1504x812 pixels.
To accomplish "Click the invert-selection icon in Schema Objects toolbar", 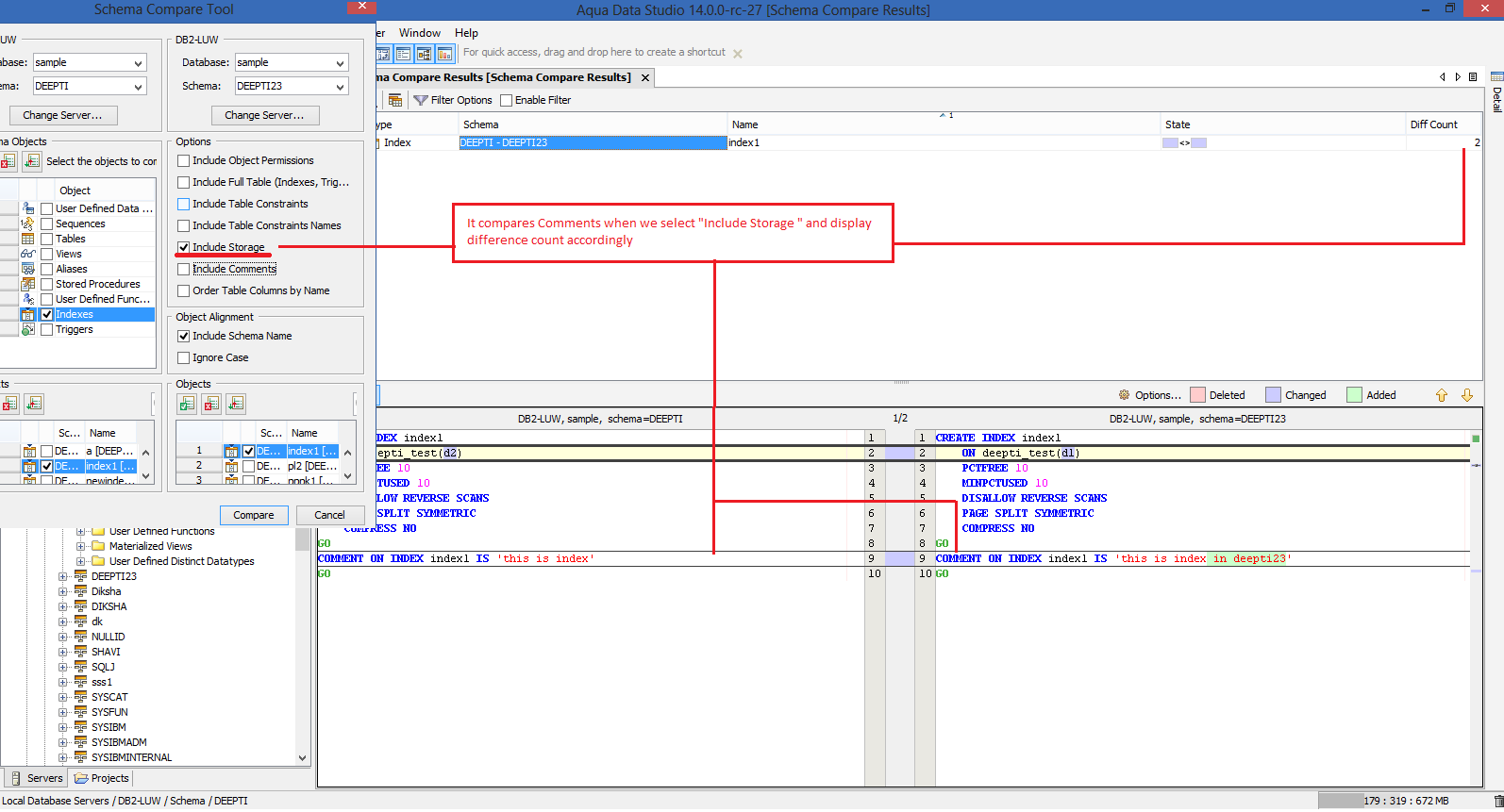I will [32, 161].
